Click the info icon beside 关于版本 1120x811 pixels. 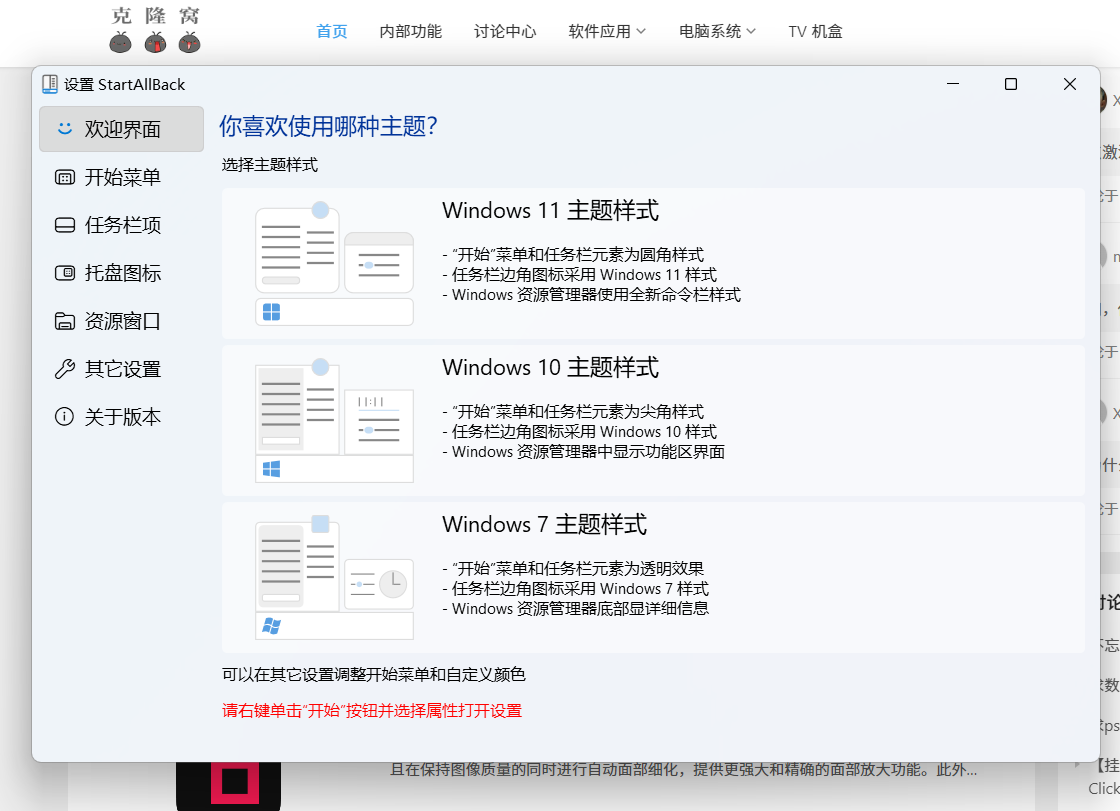coord(64,417)
